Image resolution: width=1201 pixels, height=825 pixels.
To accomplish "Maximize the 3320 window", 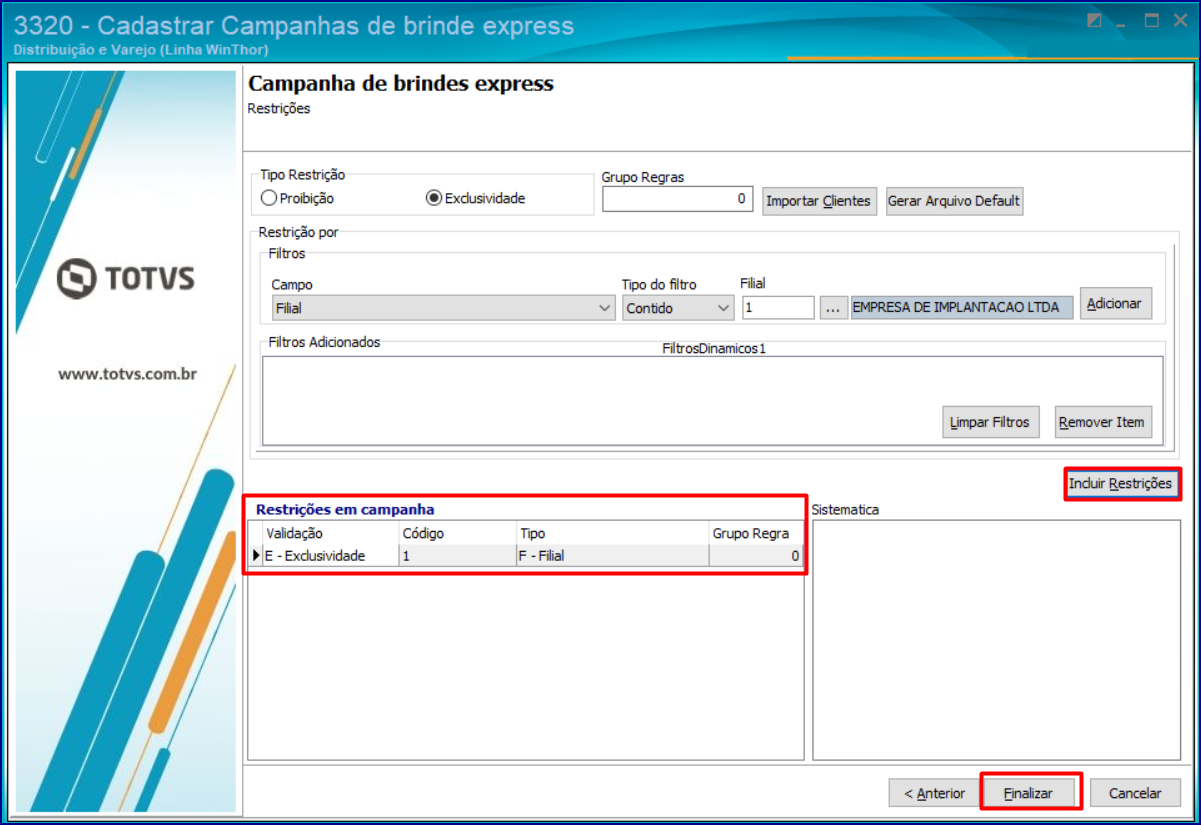I will pyautogui.click(x=1152, y=21).
